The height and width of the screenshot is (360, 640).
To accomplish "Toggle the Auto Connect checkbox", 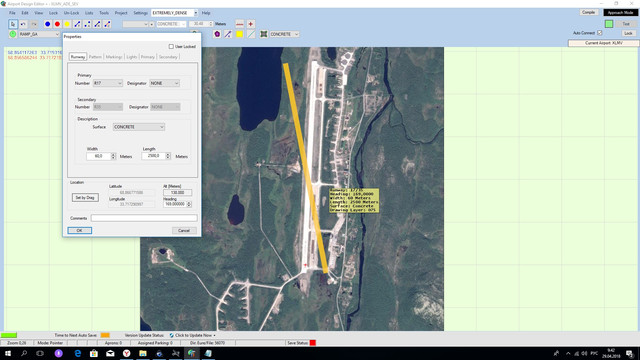I will coord(600,33).
